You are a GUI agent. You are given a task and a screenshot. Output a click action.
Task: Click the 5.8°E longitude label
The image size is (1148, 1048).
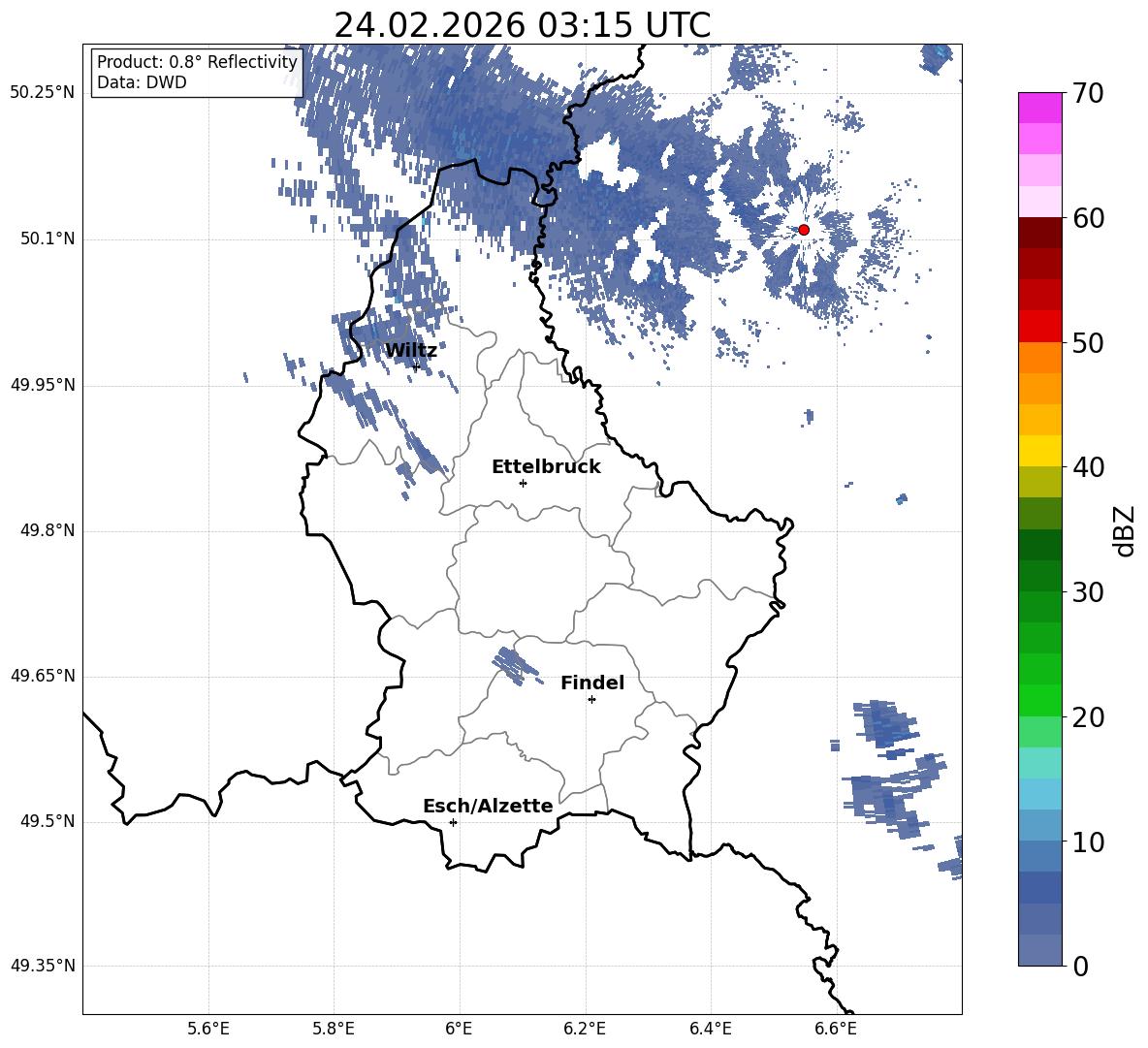pyautogui.click(x=334, y=1029)
